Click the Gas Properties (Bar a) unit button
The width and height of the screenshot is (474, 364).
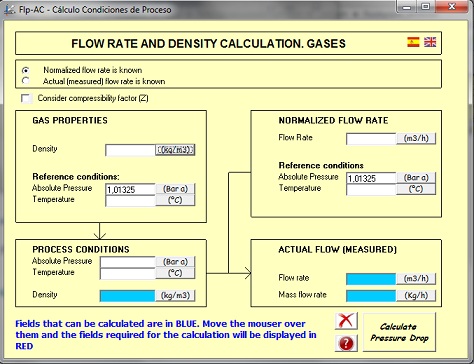coord(175,189)
